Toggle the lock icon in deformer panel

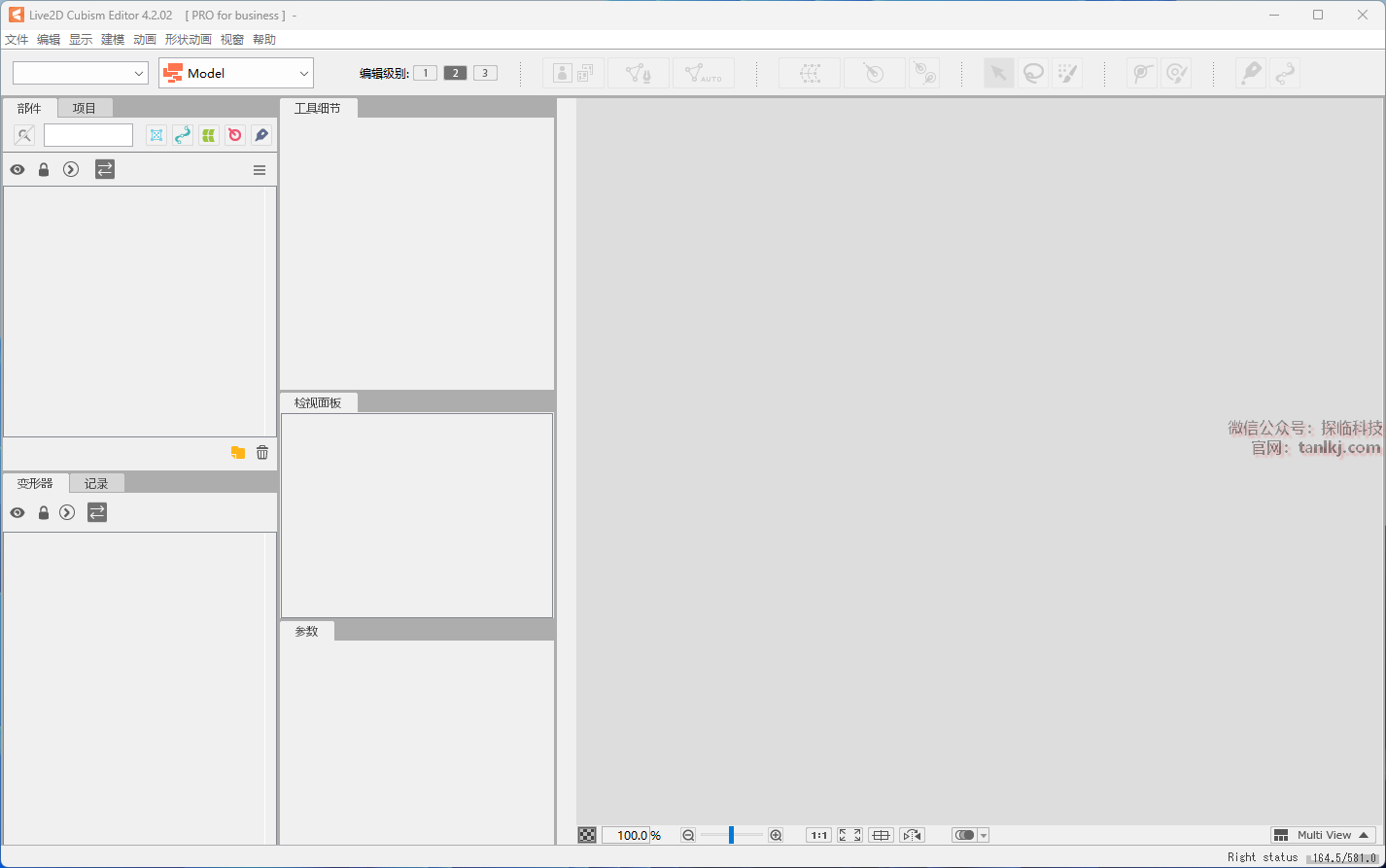[44, 512]
